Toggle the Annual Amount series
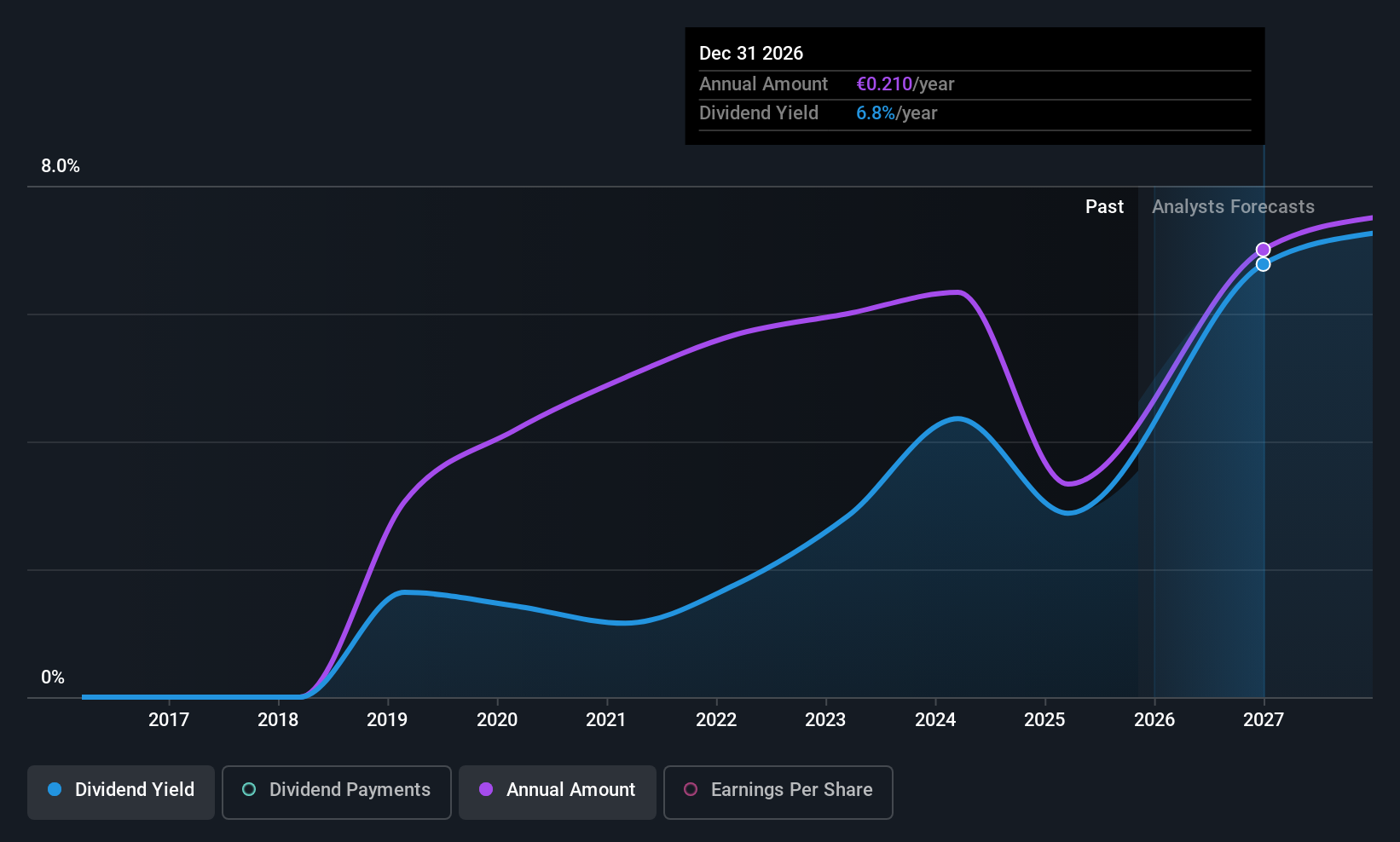The width and height of the screenshot is (1400, 842). tap(558, 791)
